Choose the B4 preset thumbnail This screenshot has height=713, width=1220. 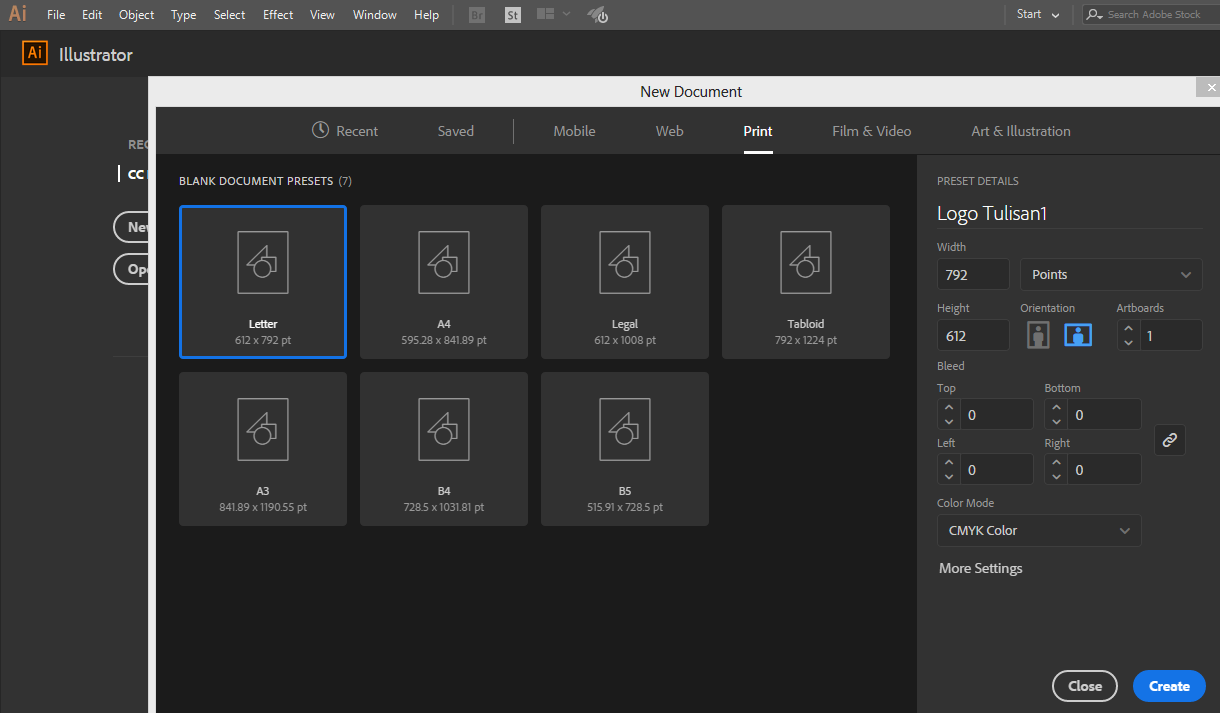(x=444, y=449)
